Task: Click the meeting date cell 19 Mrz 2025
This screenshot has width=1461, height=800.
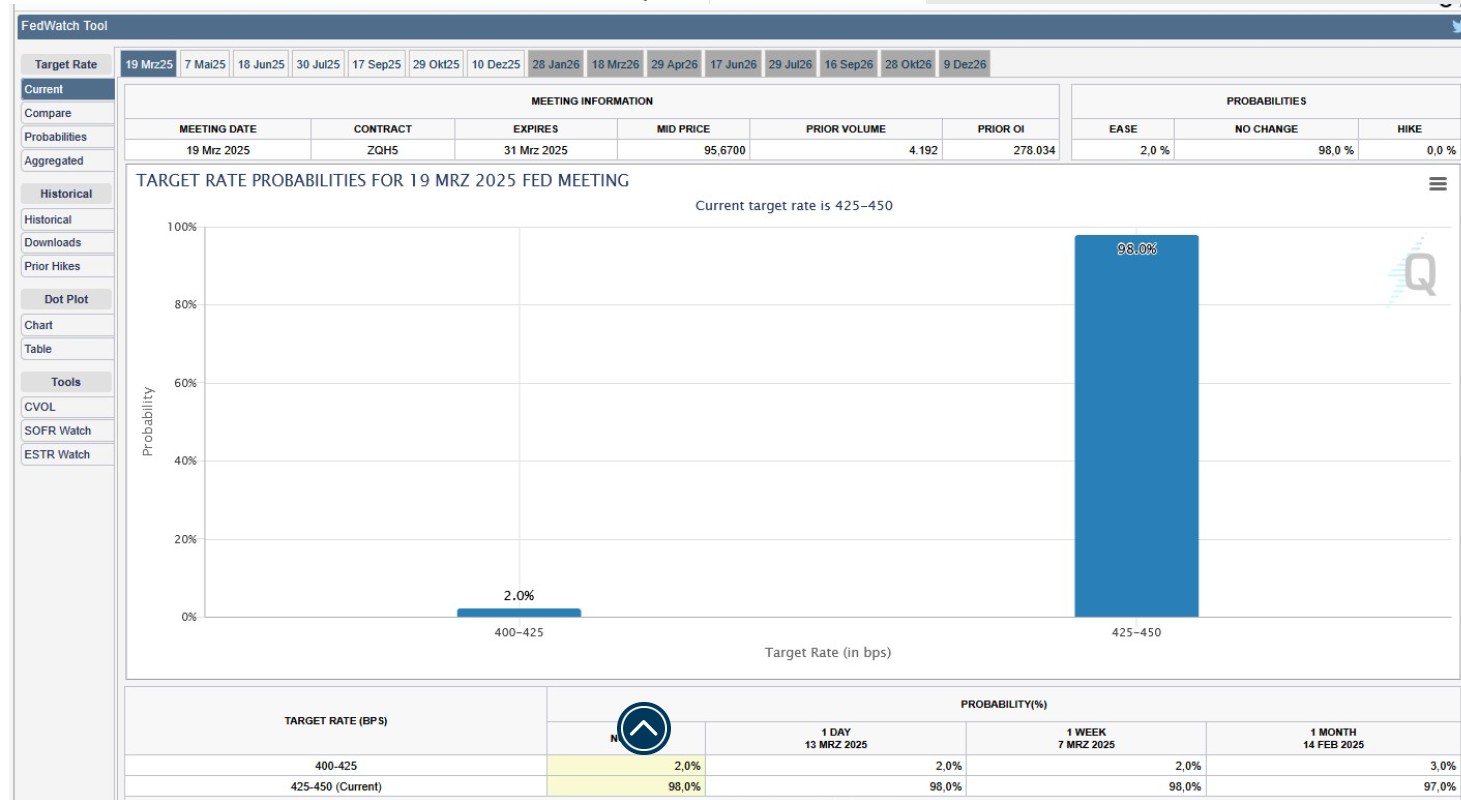Action: pos(218,150)
